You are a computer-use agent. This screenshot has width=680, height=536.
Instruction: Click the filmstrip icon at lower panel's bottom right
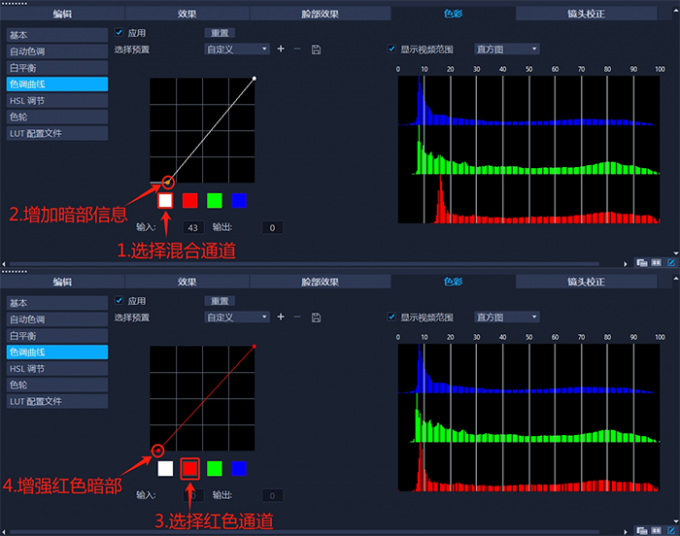tap(656, 530)
